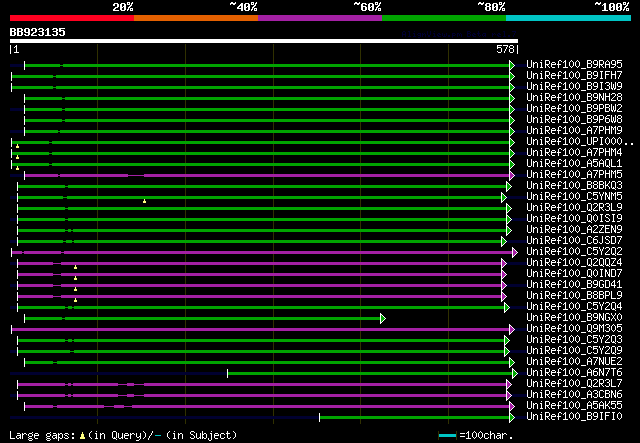Select the UniRef100_B9GD41 label
This screenshot has width=640, height=443.
pyautogui.click(x=574, y=284)
